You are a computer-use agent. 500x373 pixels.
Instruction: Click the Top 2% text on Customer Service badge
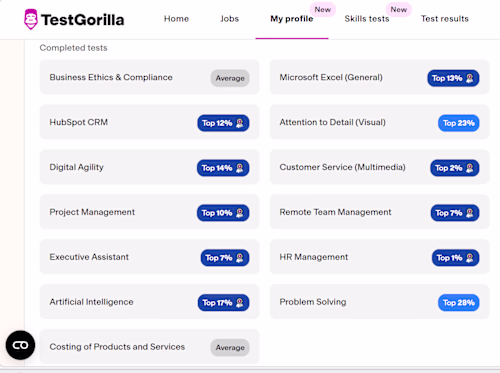(x=449, y=168)
